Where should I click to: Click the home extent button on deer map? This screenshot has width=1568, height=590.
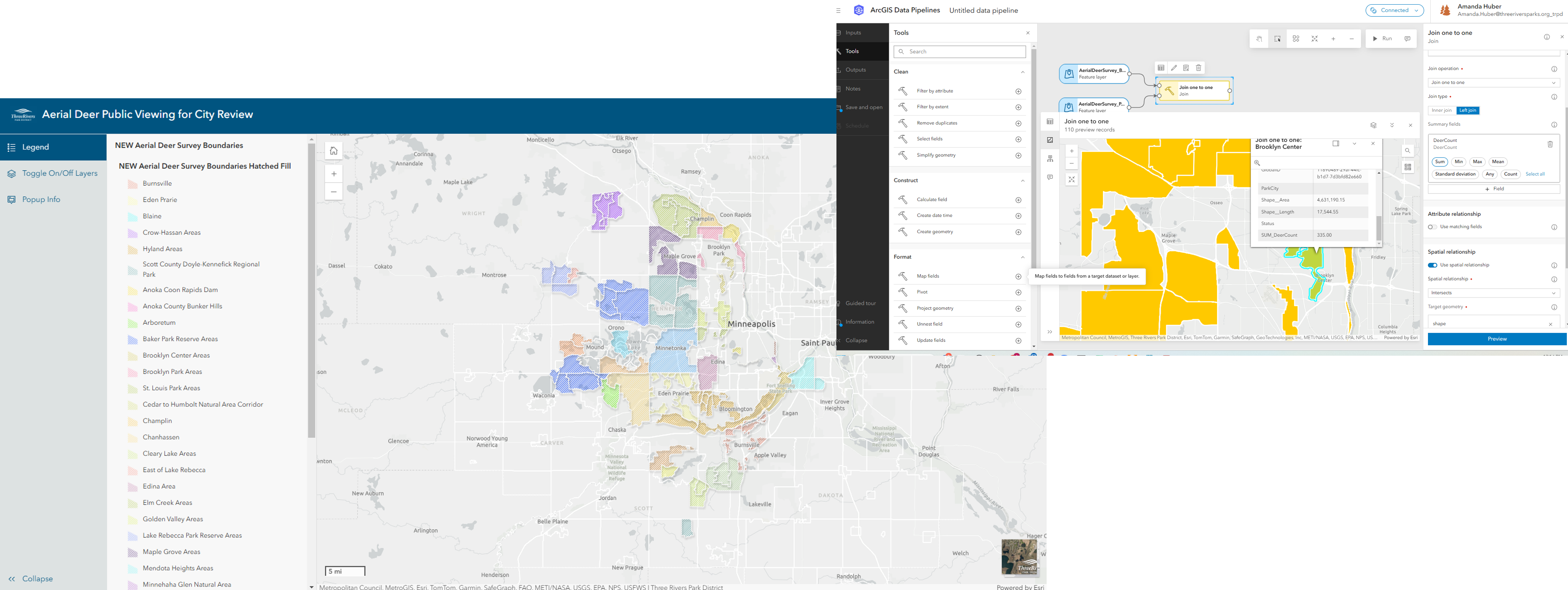334,151
